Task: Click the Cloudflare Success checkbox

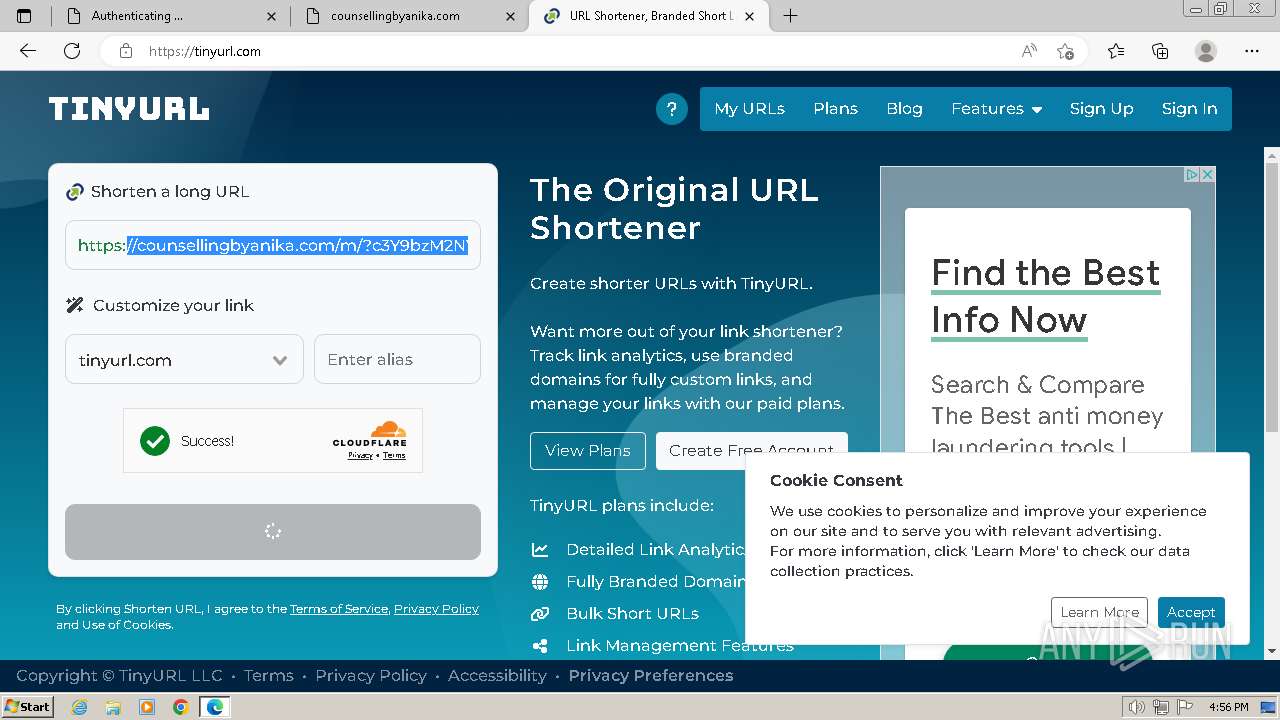Action: coord(155,441)
